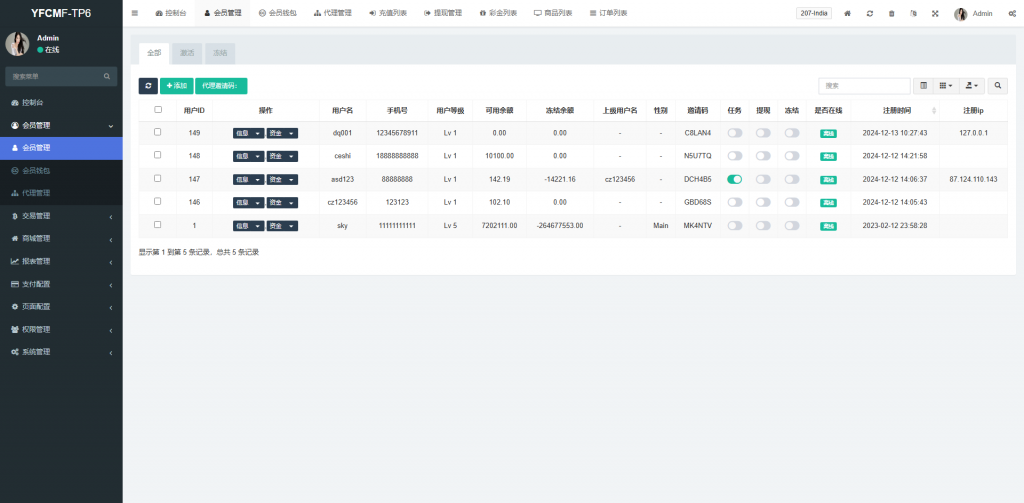The height and width of the screenshot is (503, 1024).
Task: Toggle the 任务 switch for user asd123
Action: click(735, 179)
